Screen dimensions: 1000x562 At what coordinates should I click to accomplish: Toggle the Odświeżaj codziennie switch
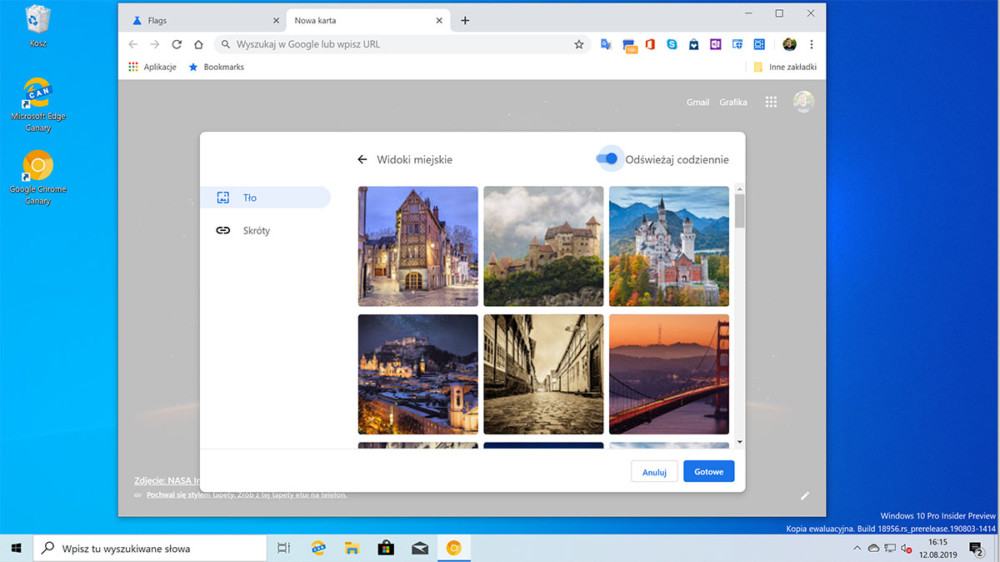608,159
